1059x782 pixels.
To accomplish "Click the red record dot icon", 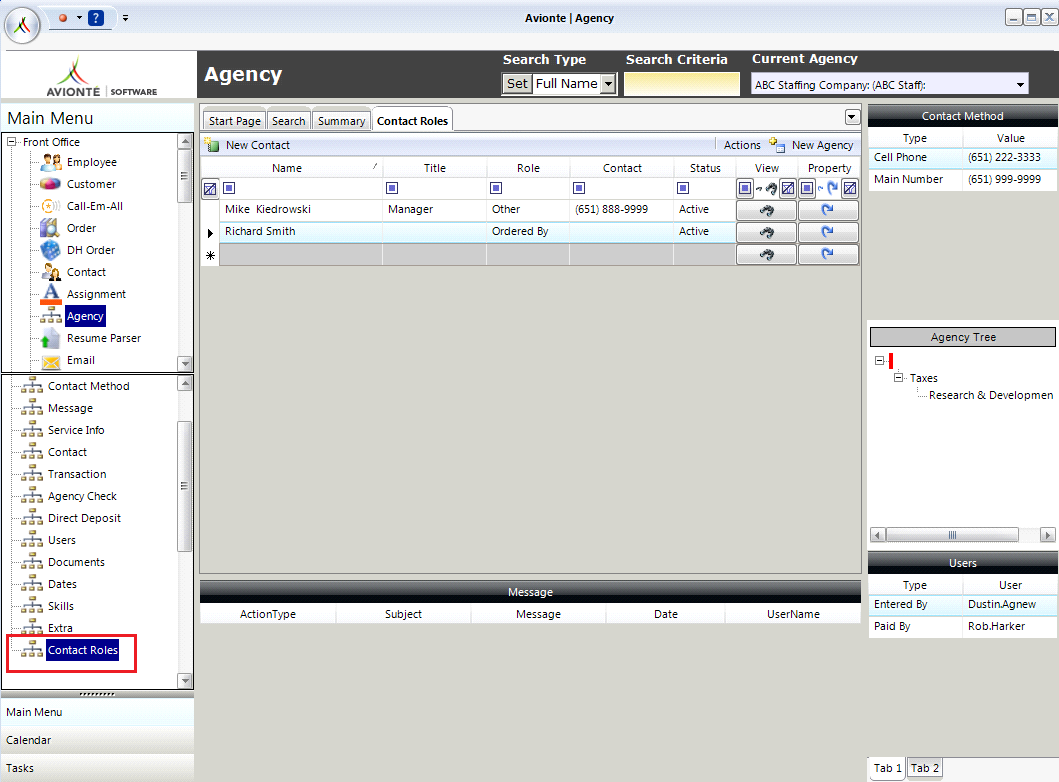I will [63, 18].
